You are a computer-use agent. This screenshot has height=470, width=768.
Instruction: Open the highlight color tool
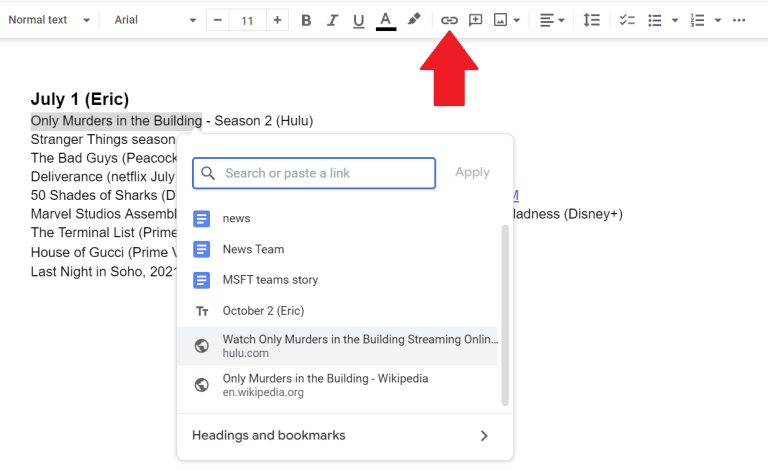click(414, 20)
